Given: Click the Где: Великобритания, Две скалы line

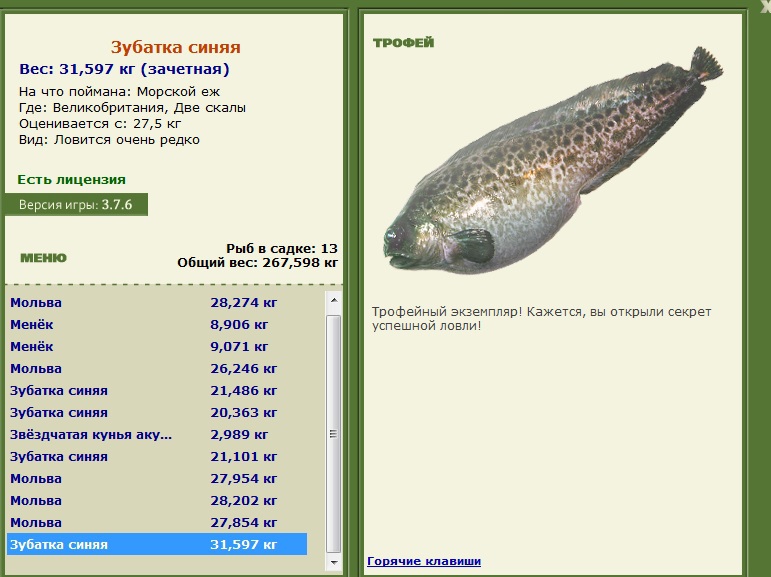Looking at the screenshot, I should 132,108.
